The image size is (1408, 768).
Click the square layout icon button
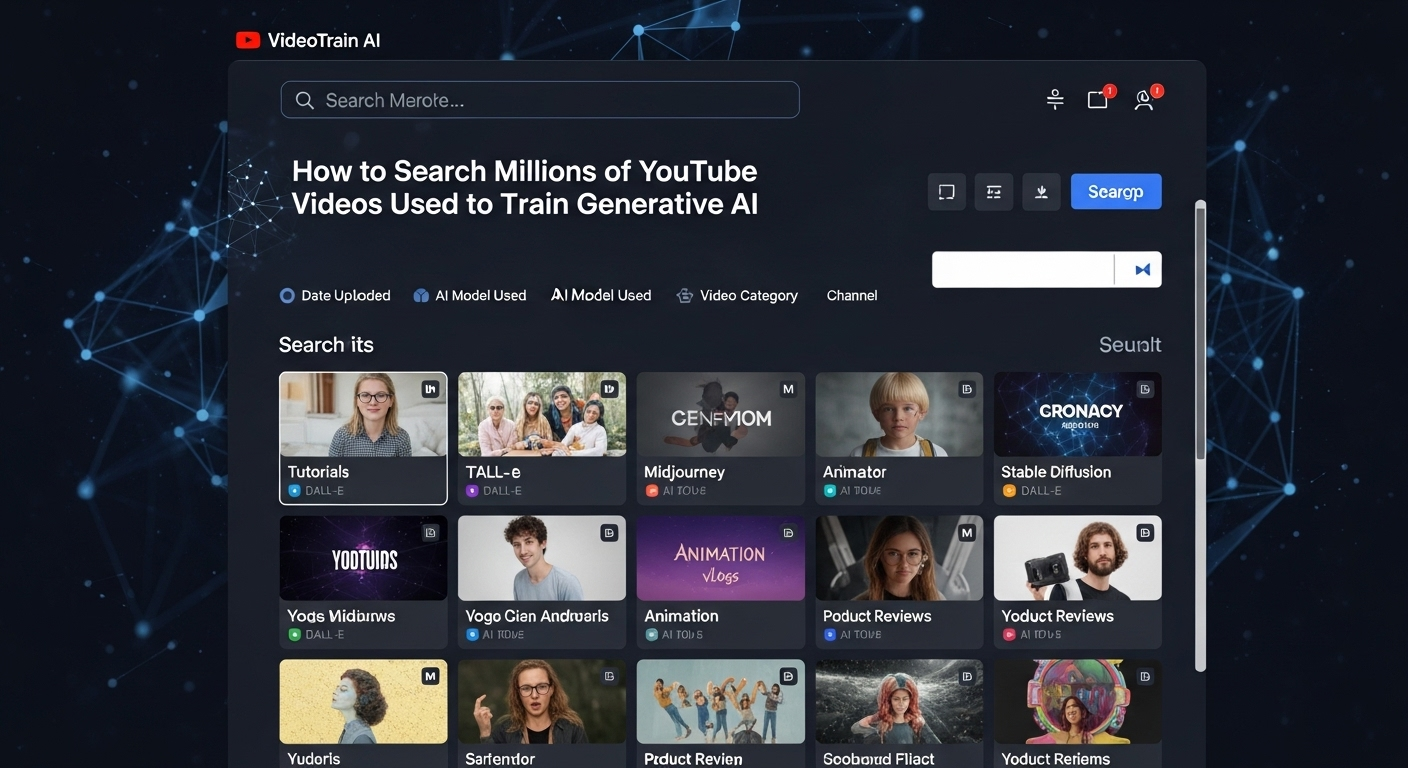946,192
